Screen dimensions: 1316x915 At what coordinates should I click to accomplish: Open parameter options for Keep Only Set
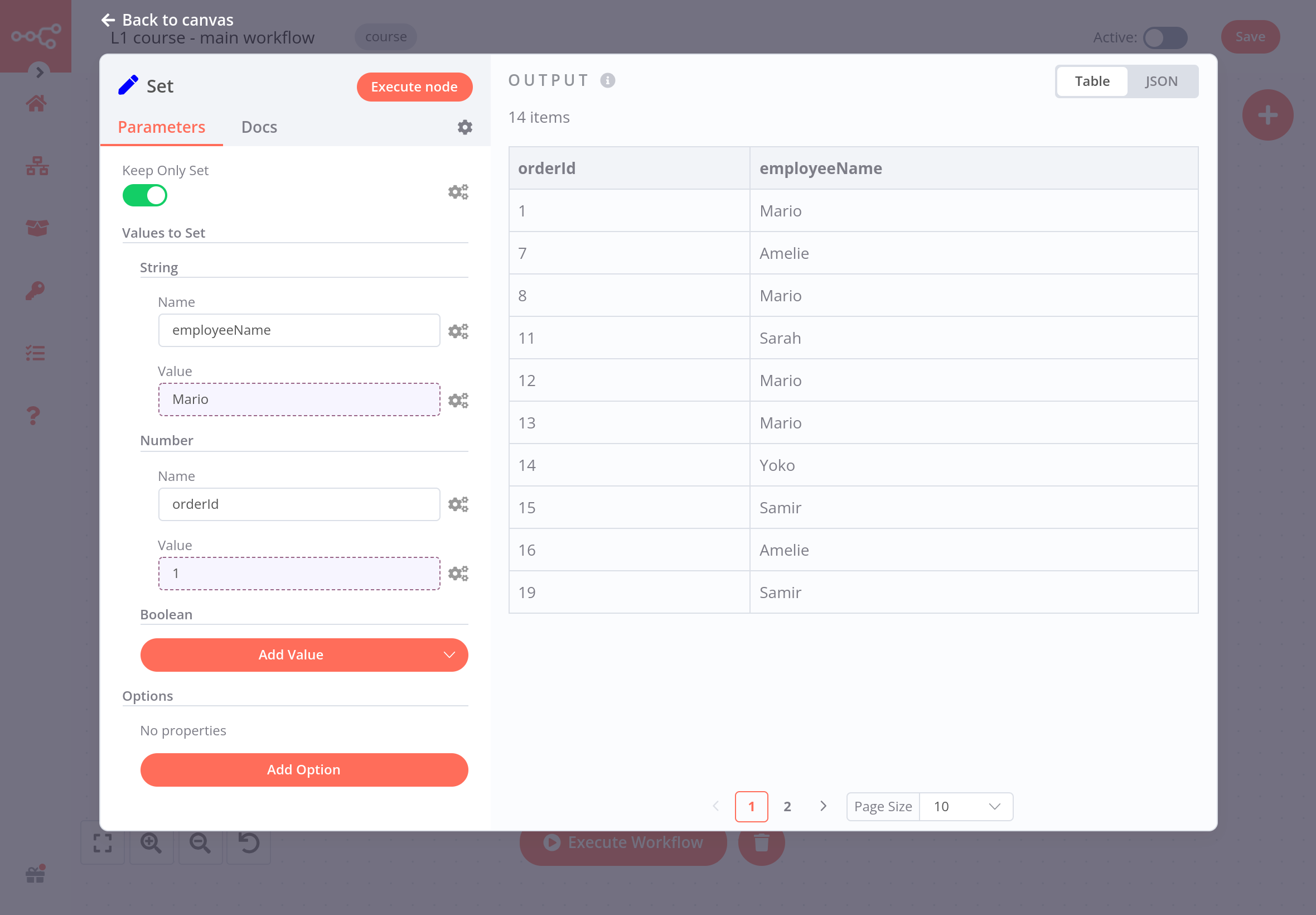[x=458, y=192]
